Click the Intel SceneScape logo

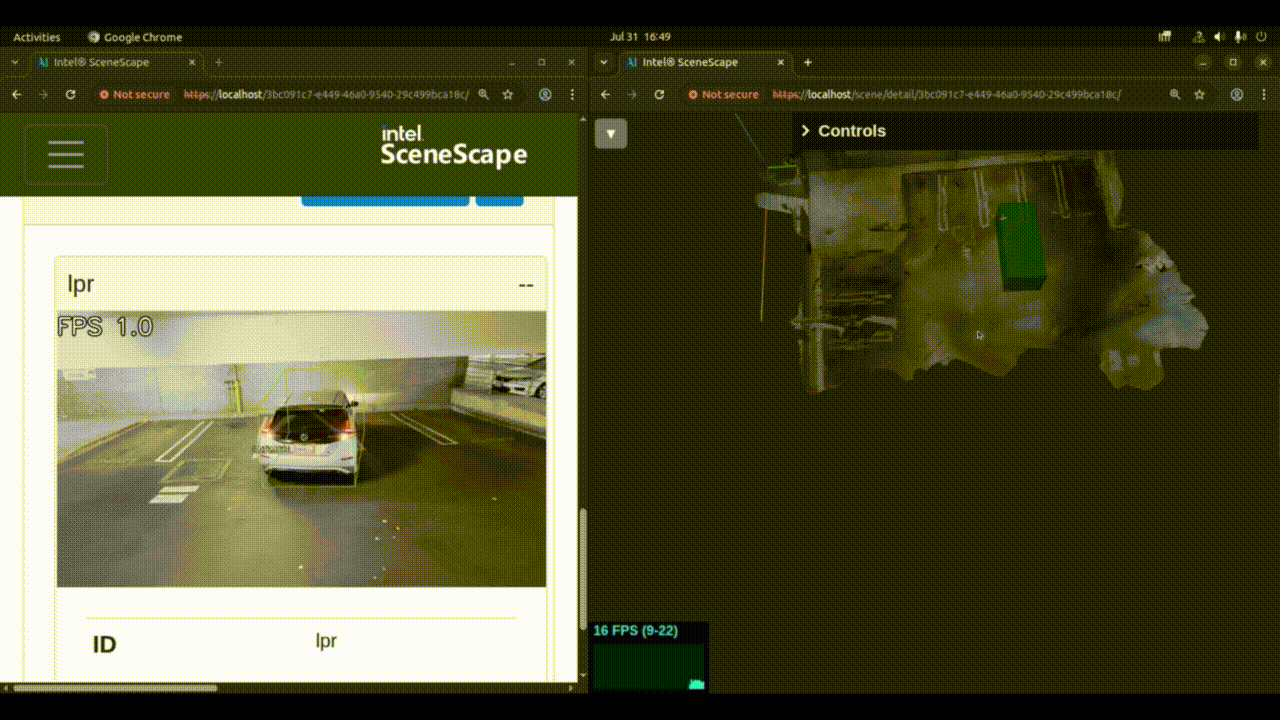(453, 145)
